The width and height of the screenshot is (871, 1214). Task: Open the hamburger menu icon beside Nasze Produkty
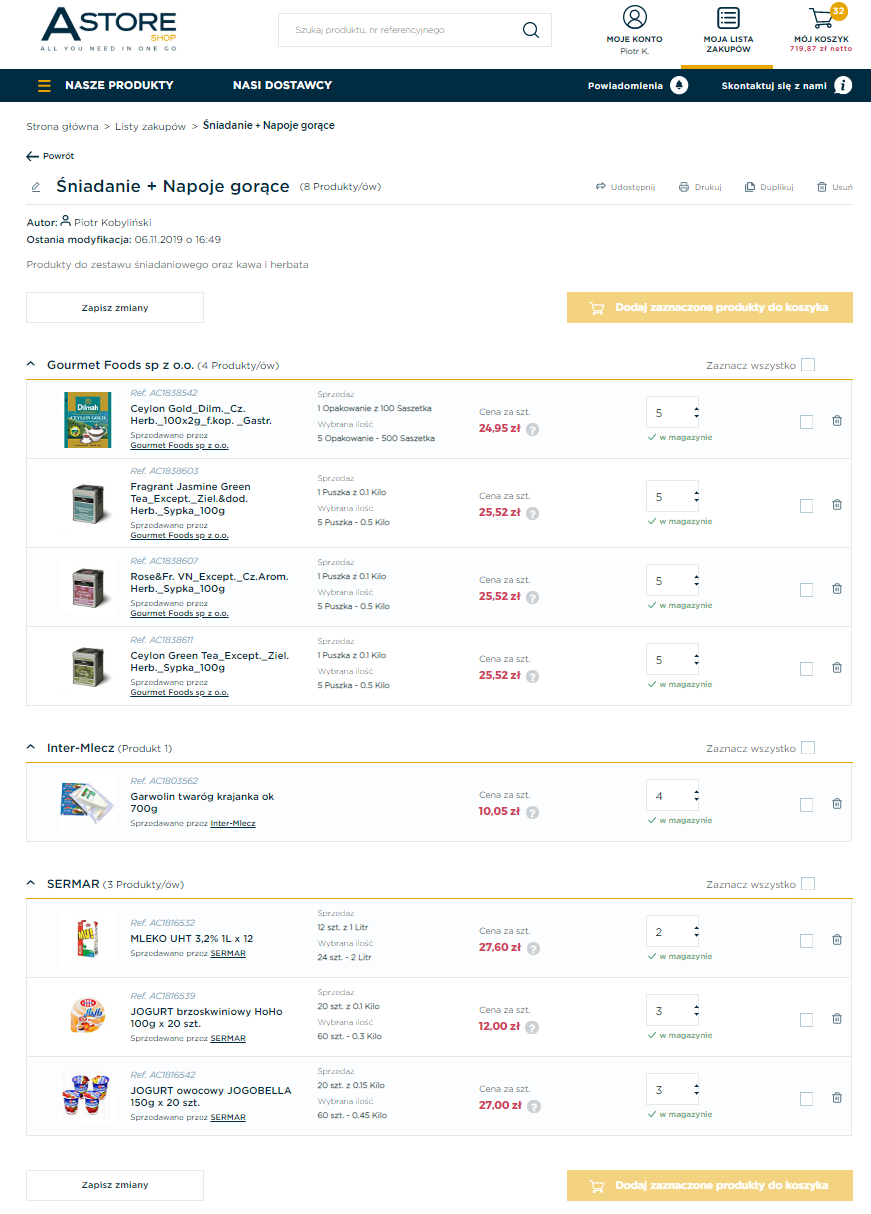44,86
